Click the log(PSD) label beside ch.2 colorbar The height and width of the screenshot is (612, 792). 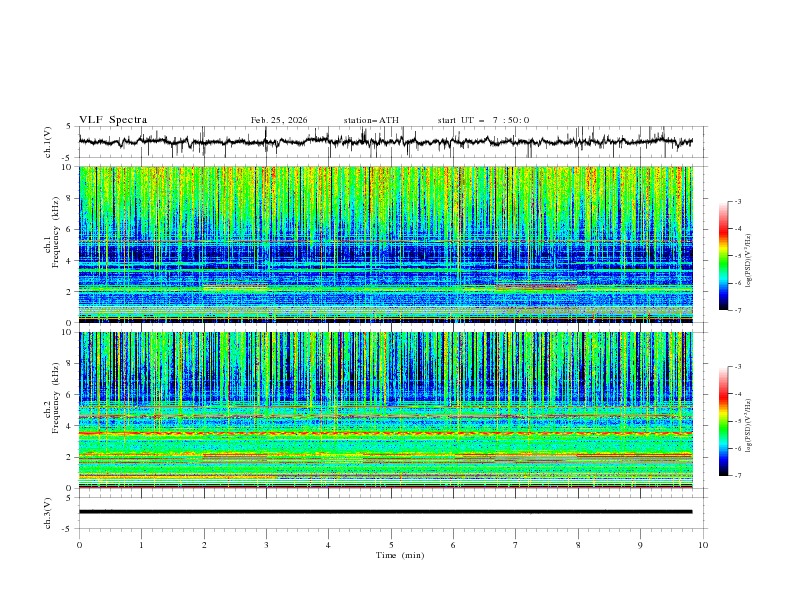click(x=749, y=426)
